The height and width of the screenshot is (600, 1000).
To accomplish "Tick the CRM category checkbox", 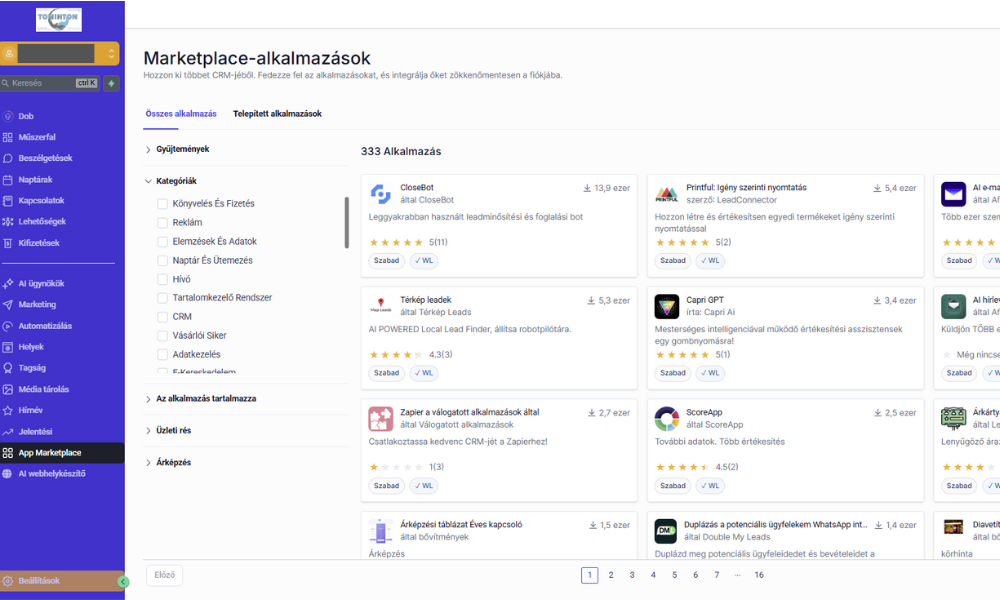I will [x=162, y=317].
